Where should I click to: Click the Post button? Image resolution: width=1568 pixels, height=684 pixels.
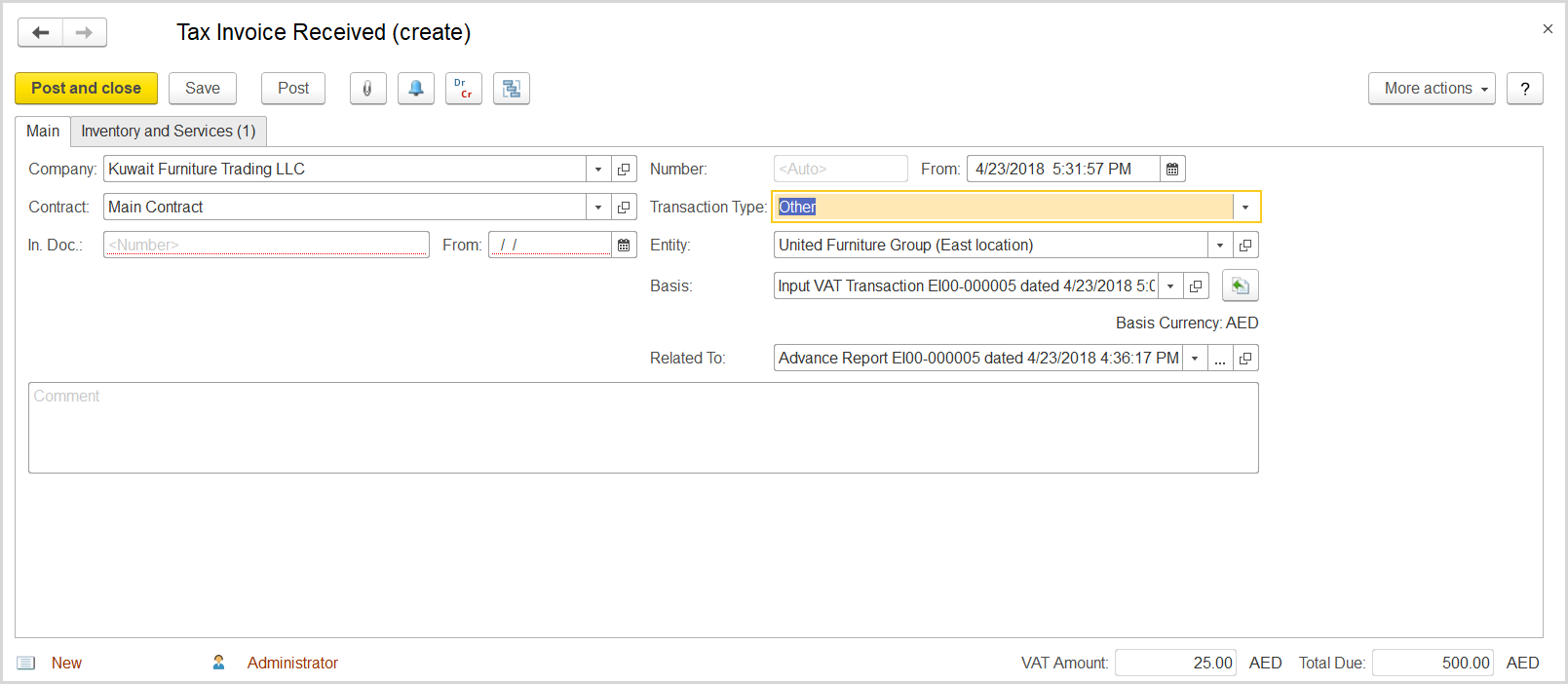[x=293, y=89]
